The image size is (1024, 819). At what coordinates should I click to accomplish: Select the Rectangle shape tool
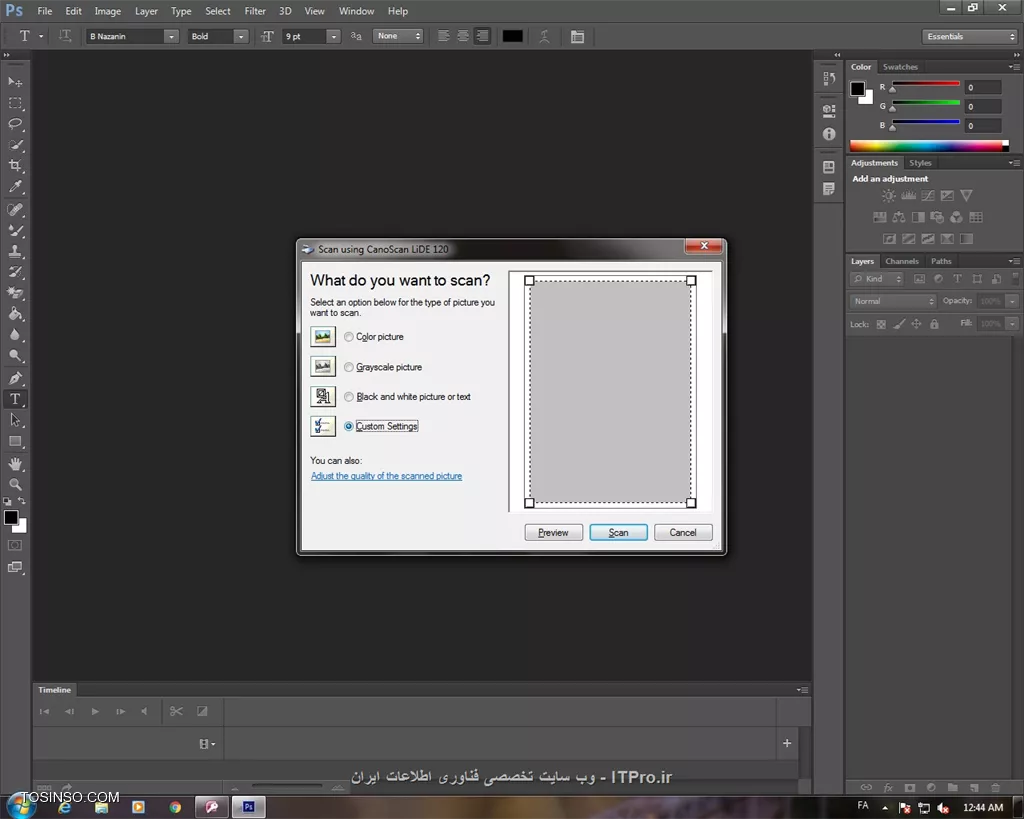pyautogui.click(x=15, y=442)
